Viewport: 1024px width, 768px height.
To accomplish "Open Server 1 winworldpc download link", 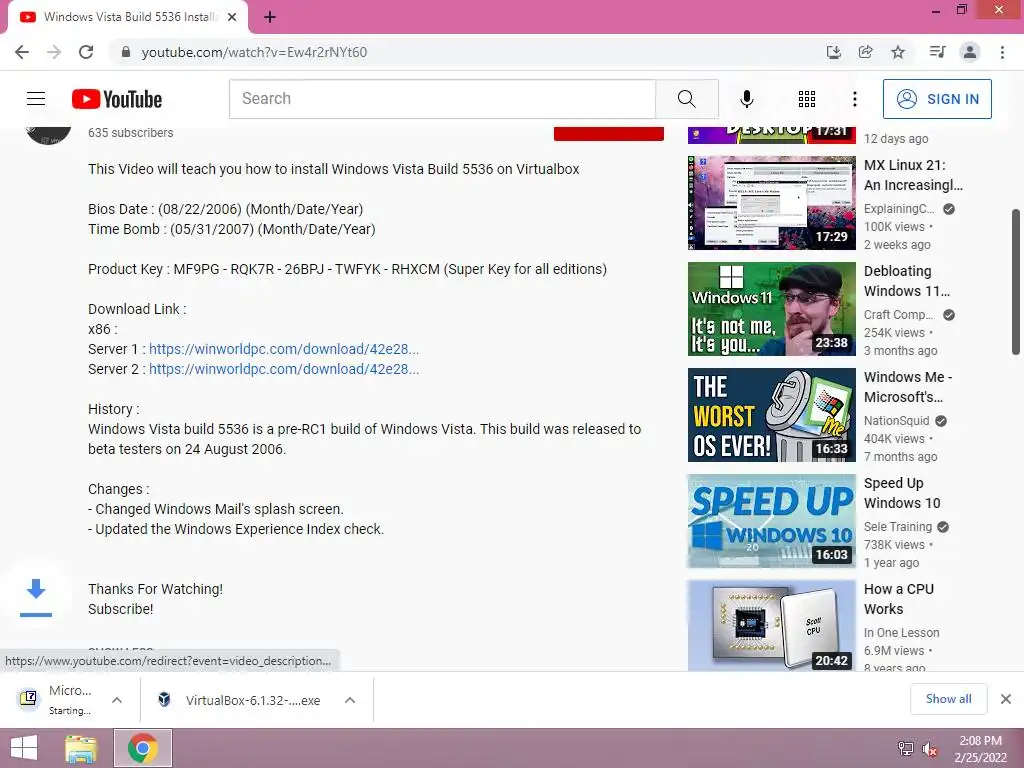I will pos(284,349).
